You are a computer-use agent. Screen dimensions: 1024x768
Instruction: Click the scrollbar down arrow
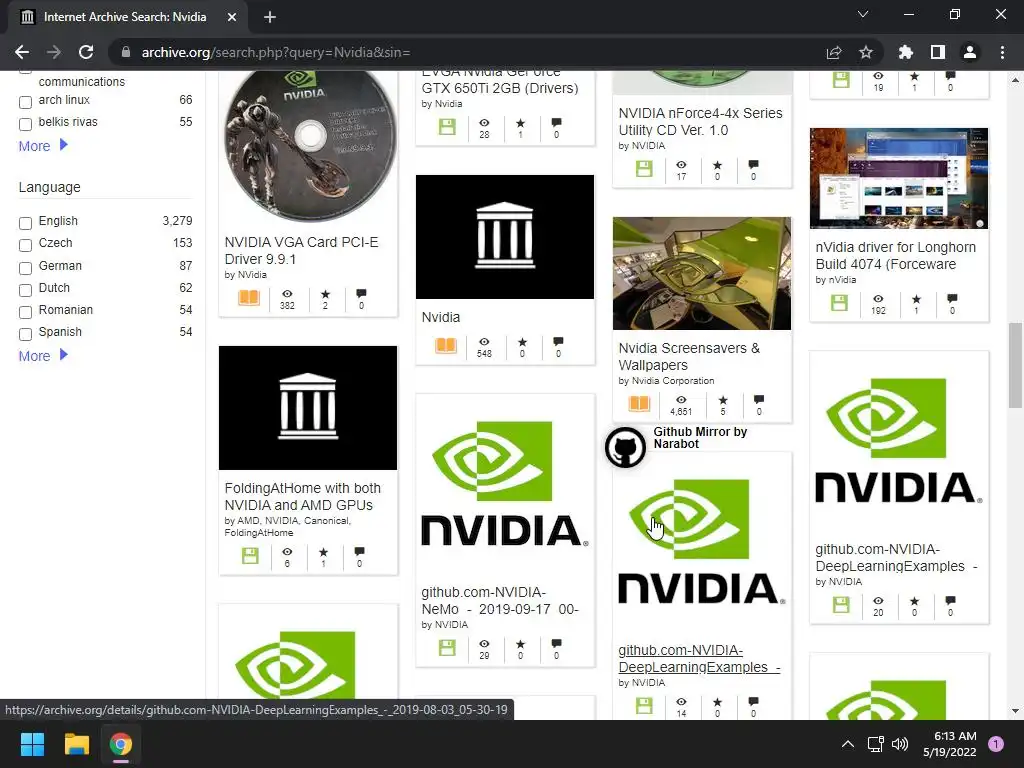(1015, 711)
